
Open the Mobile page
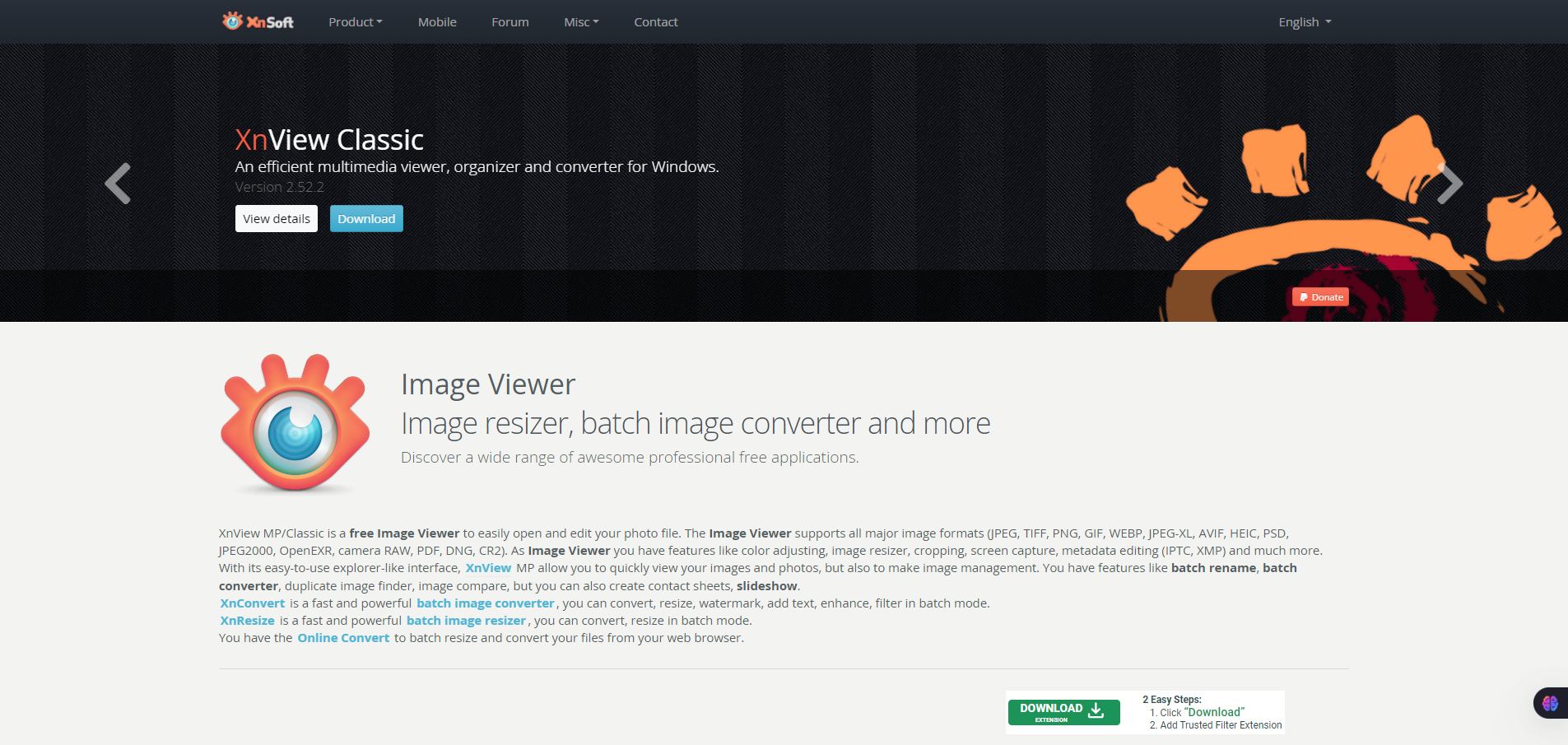(437, 22)
